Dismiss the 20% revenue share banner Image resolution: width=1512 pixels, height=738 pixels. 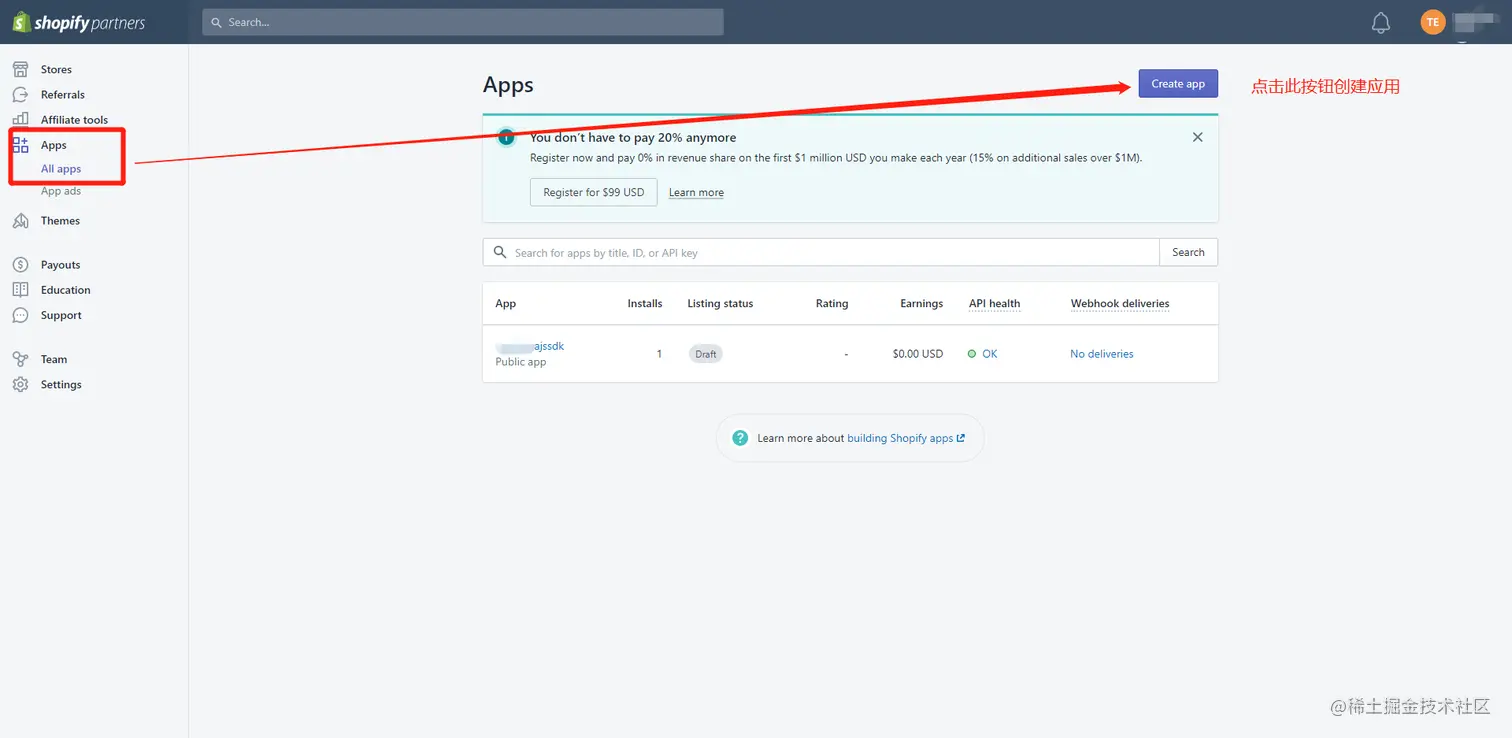tap(1198, 137)
